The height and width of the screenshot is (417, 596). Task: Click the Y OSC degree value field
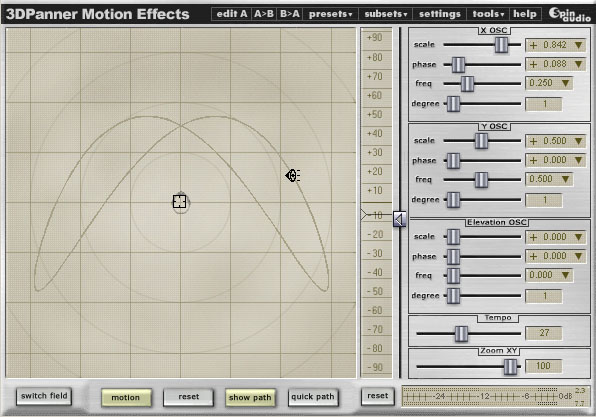544,200
